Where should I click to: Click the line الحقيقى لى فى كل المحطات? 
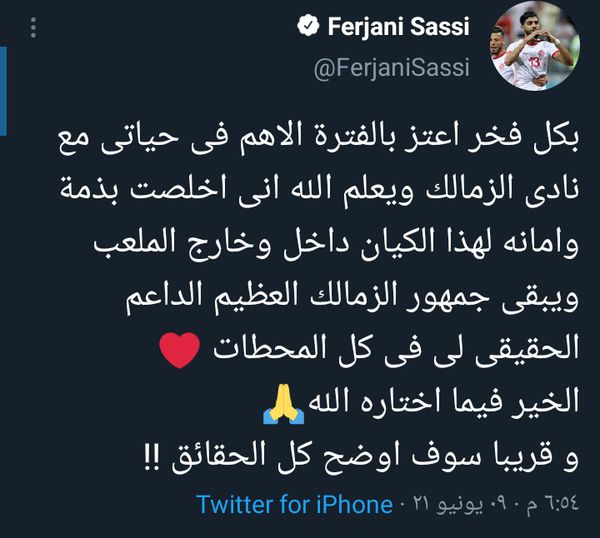tap(396, 349)
